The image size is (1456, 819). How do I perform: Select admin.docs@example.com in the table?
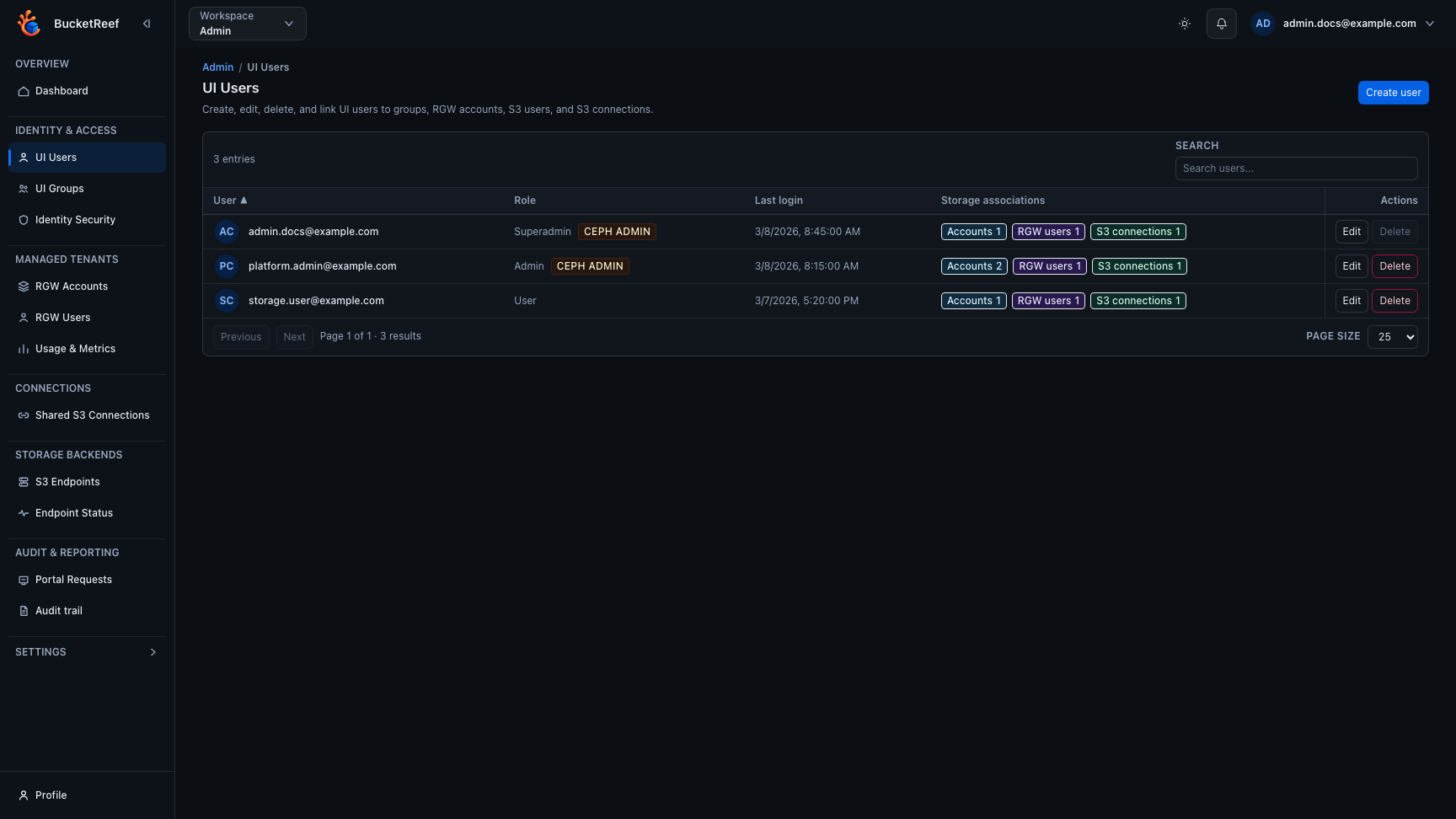pos(313,232)
